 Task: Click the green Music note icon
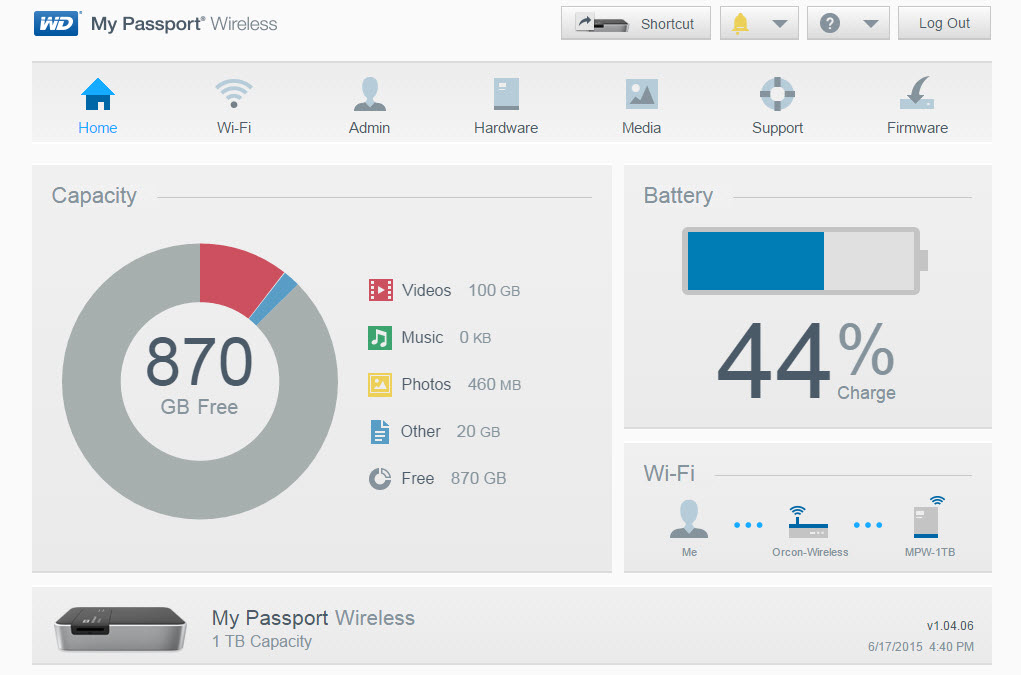pos(380,338)
